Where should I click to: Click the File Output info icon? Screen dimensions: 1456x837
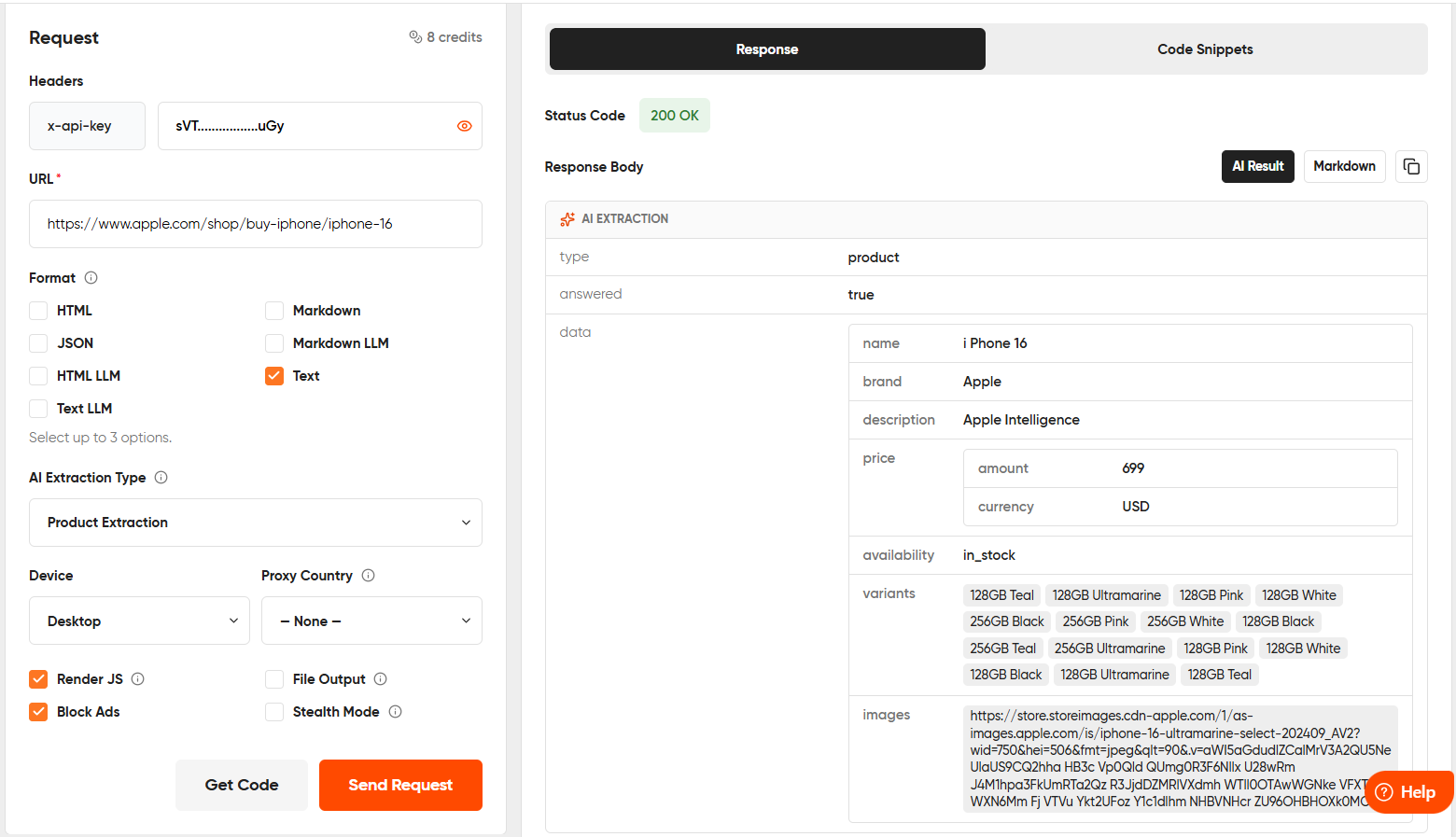[x=380, y=678]
